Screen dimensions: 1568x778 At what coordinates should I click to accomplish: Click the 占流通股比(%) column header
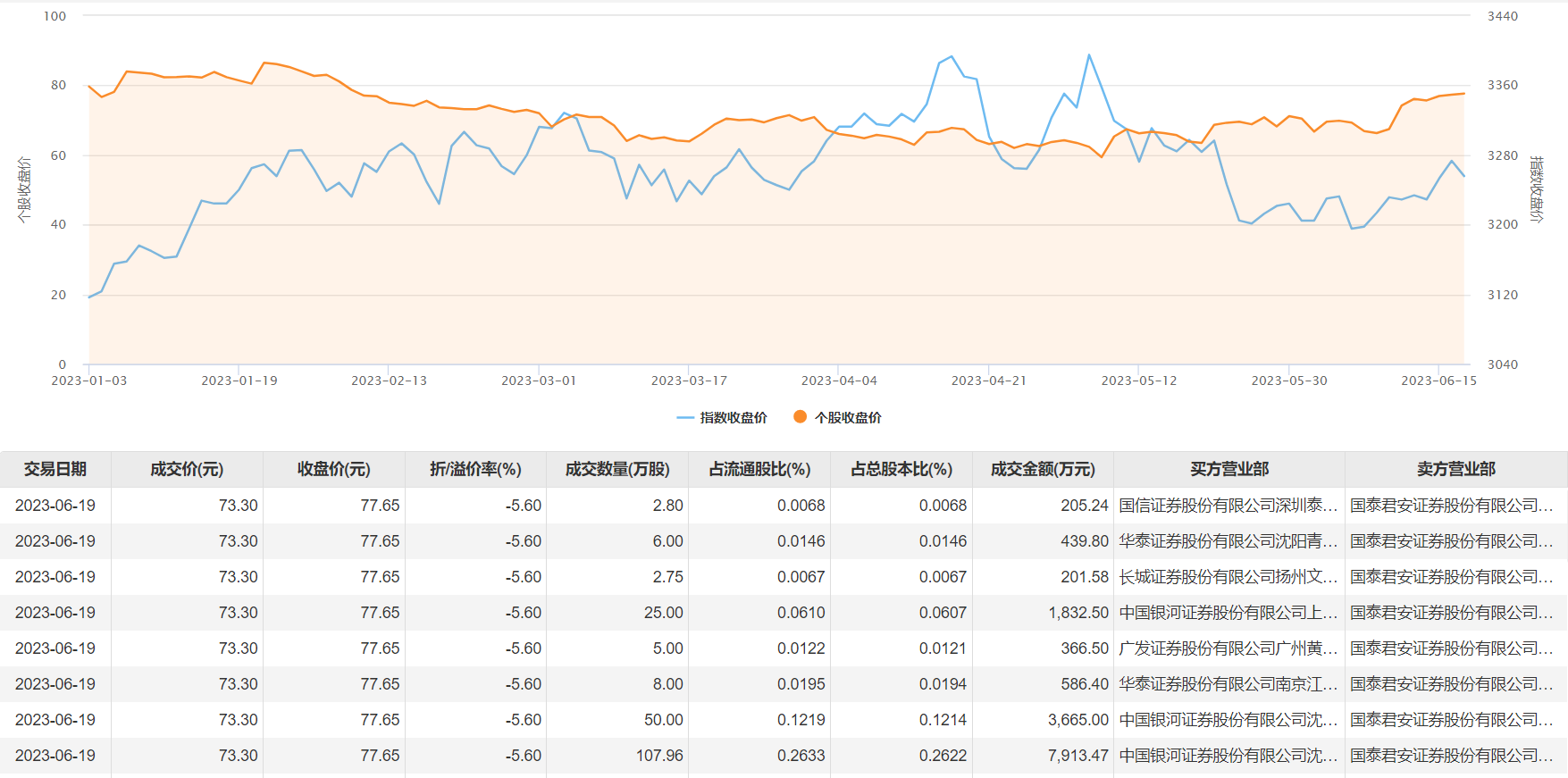click(759, 470)
